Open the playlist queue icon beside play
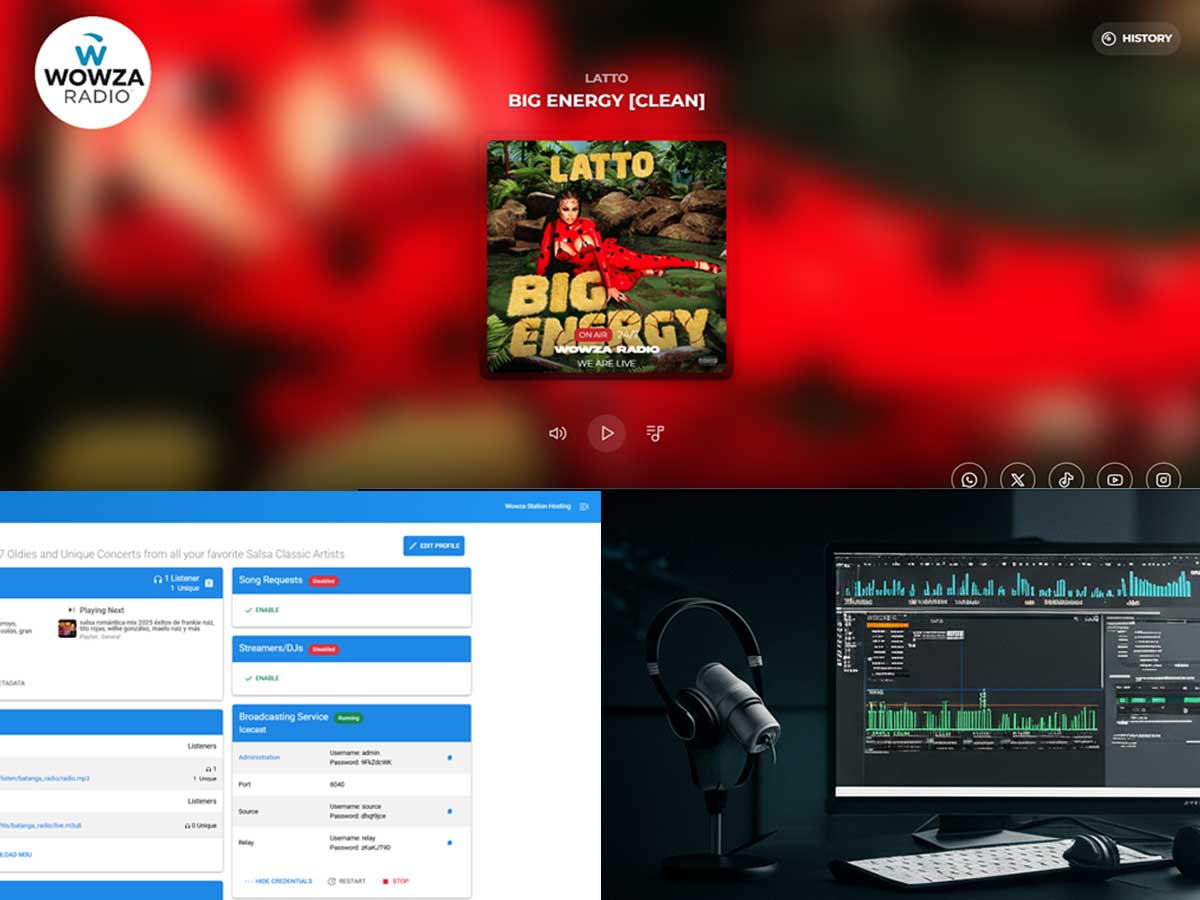This screenshot has width=1200, height=900. 655,433
